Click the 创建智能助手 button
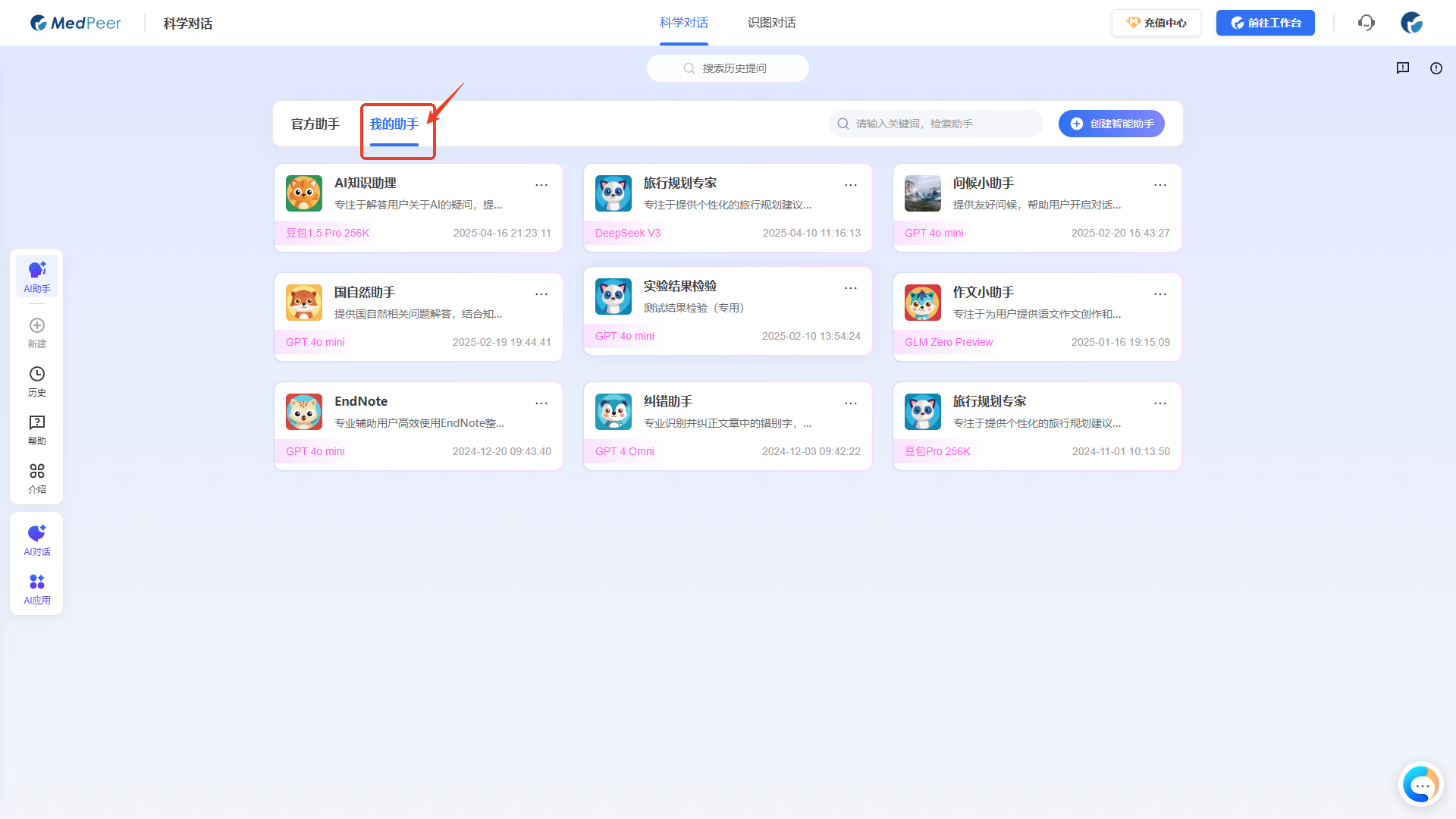The height and width of the screenshot is (819, 1456). [1111, 123]
